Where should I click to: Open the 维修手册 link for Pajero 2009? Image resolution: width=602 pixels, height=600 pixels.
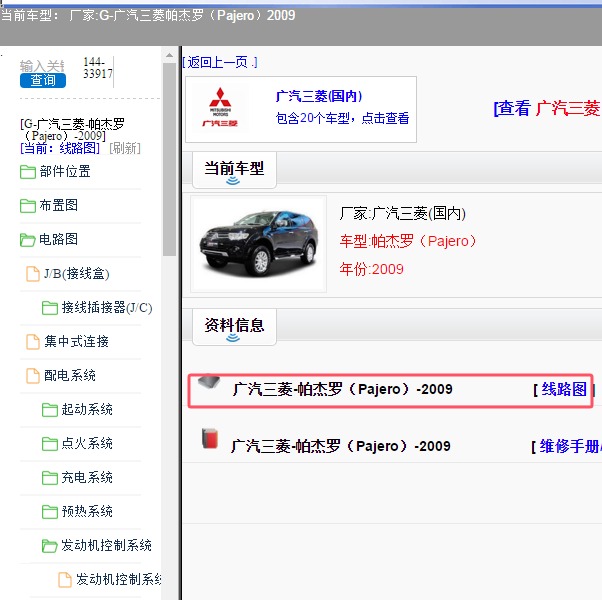click(x=571, y=446)
